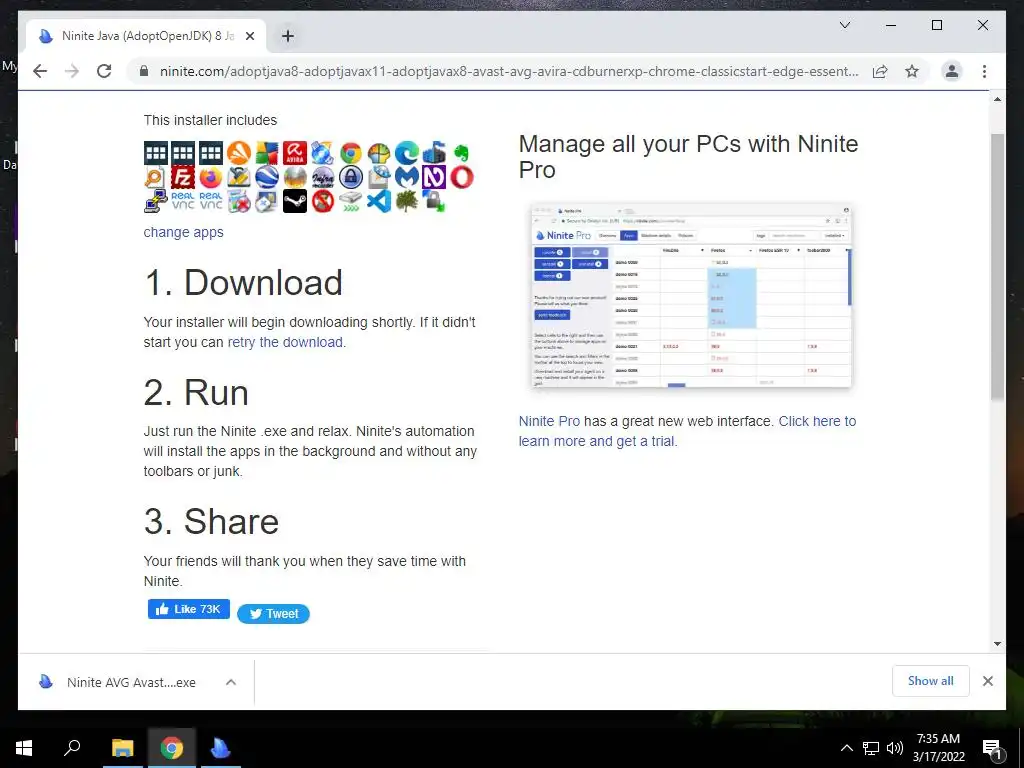This screenshot has height=768, width=1024.
Task: Show hidden system tray icons
Action: click(x=846, y=748)
